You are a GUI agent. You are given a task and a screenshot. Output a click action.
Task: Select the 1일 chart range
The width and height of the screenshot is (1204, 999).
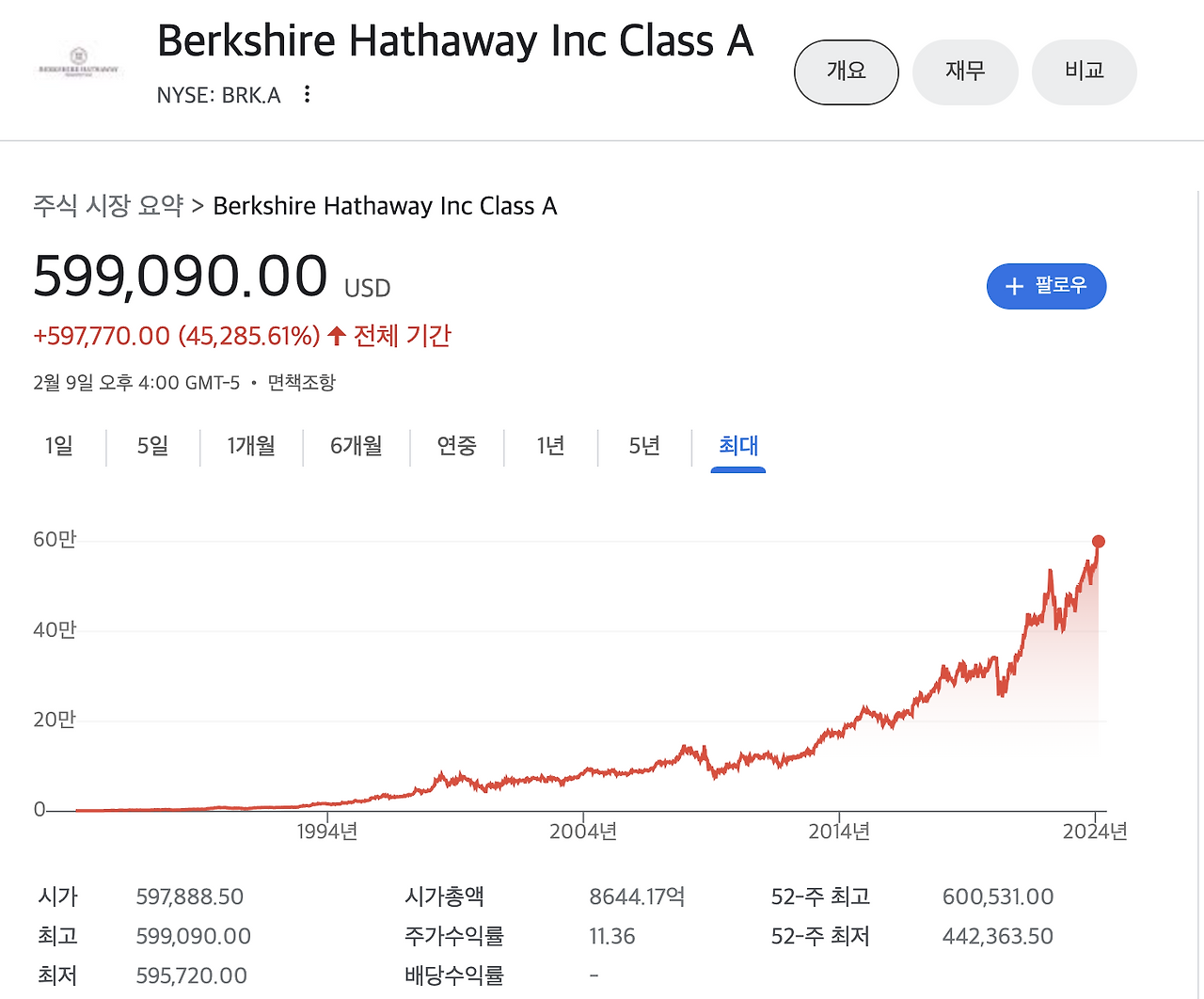(58, 446)
